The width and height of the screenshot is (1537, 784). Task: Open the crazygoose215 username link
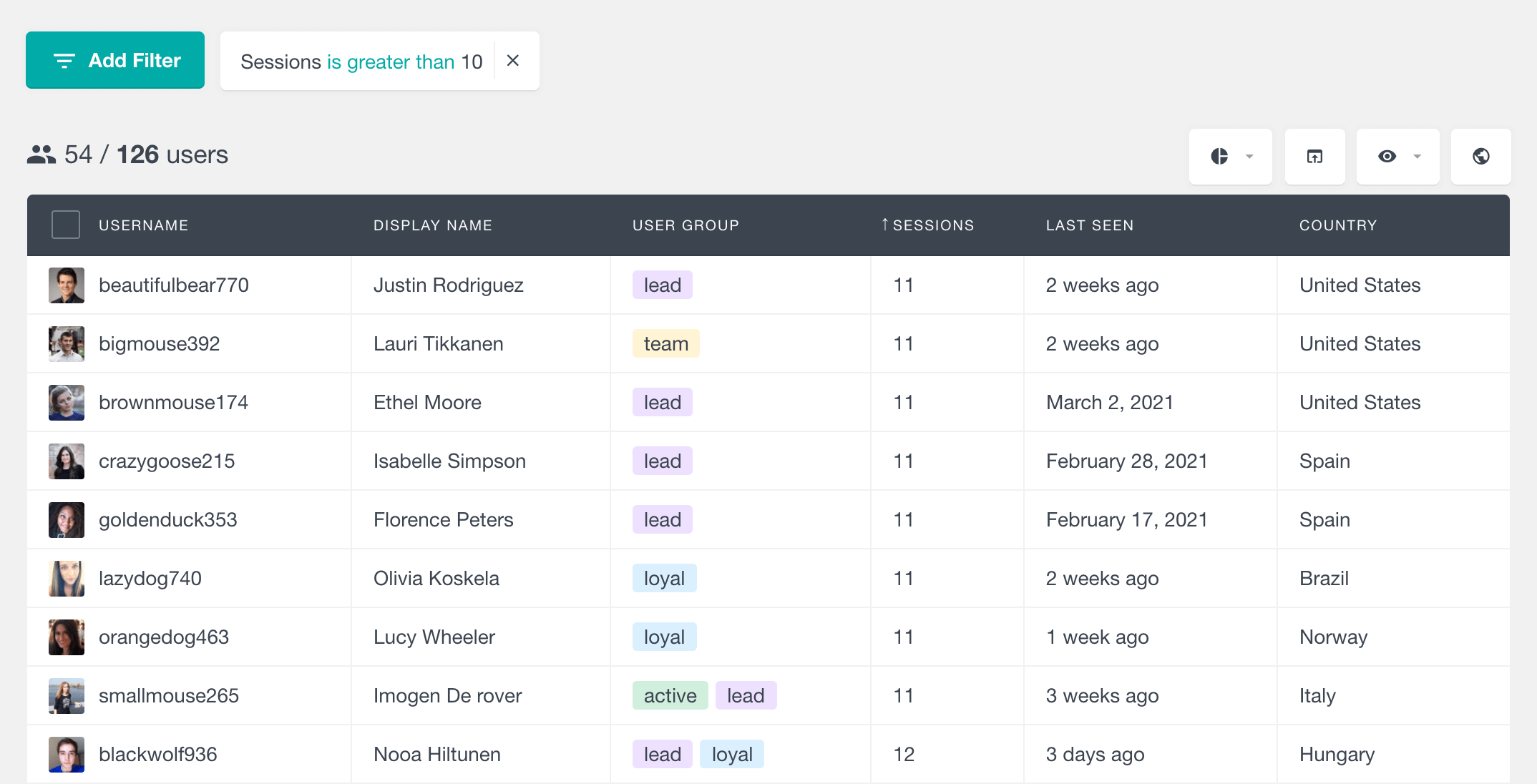167,461
